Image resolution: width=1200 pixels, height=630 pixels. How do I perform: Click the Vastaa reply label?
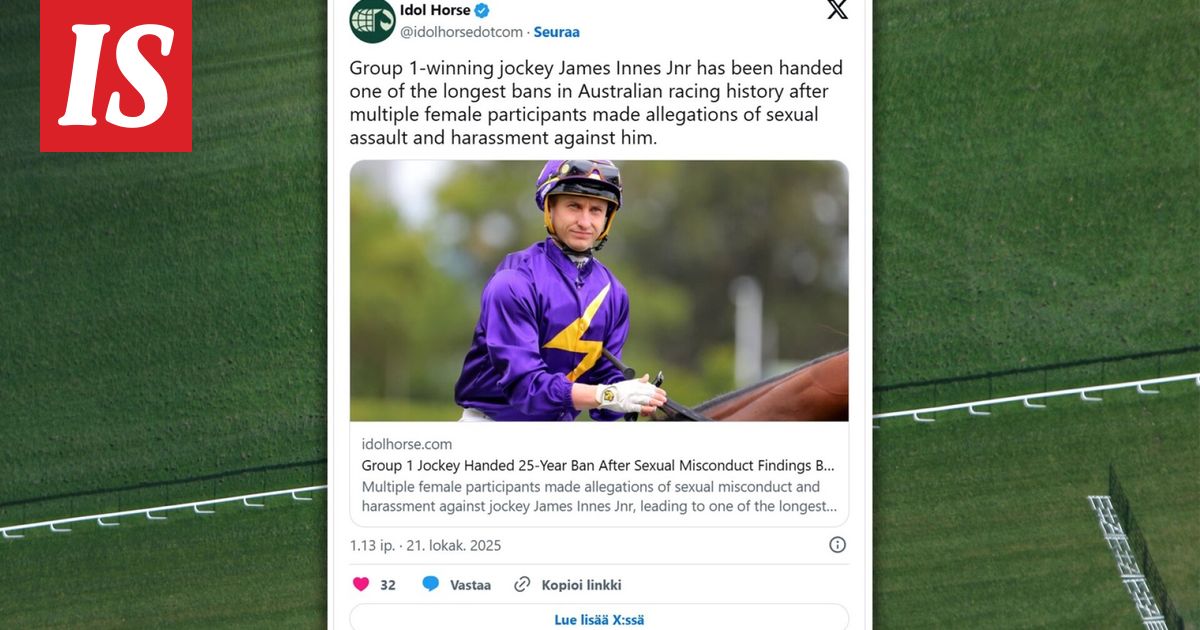tap(470, 585)
